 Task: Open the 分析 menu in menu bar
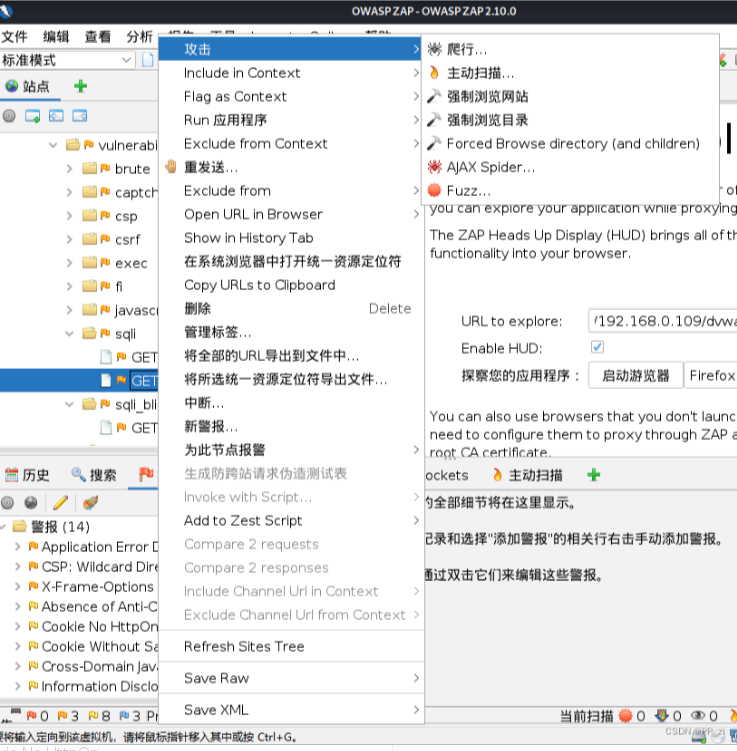point(139,36)
